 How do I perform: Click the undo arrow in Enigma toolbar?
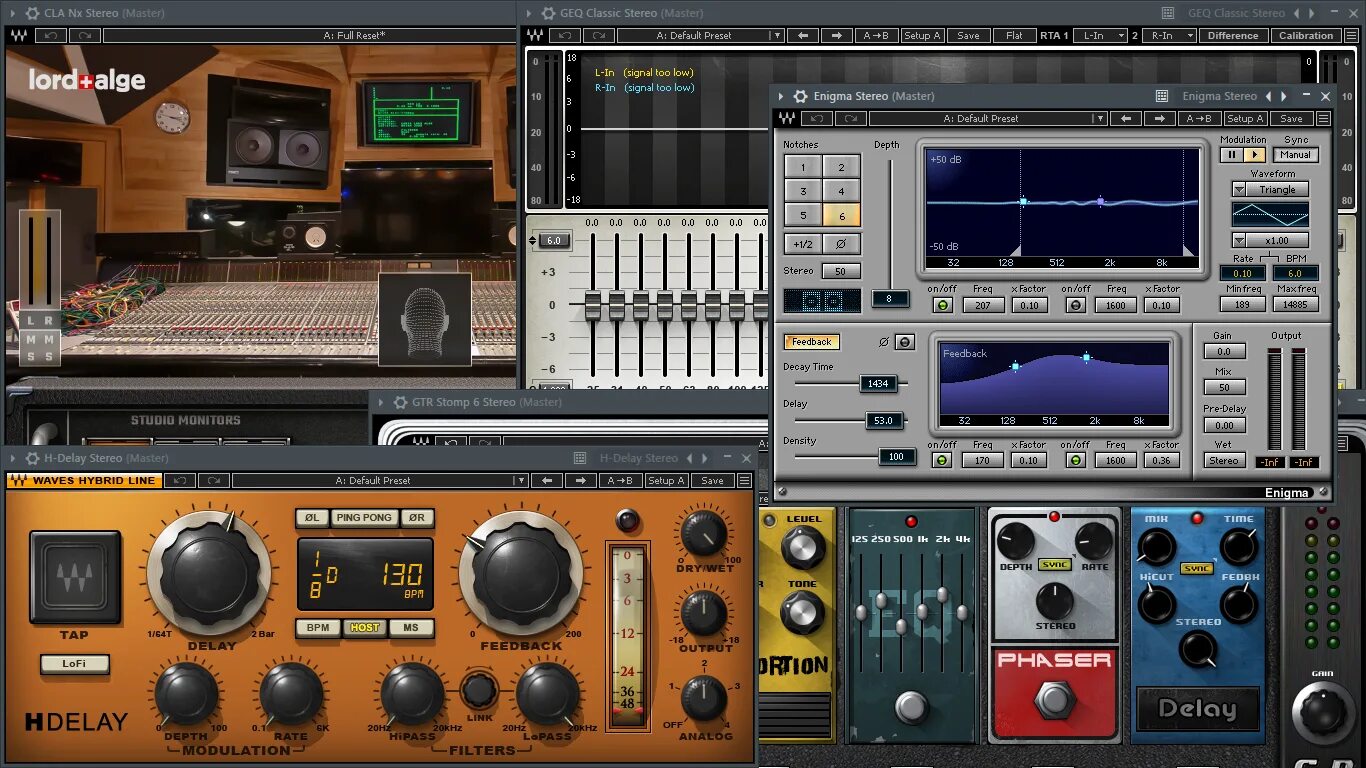click(x=818, y=117)
